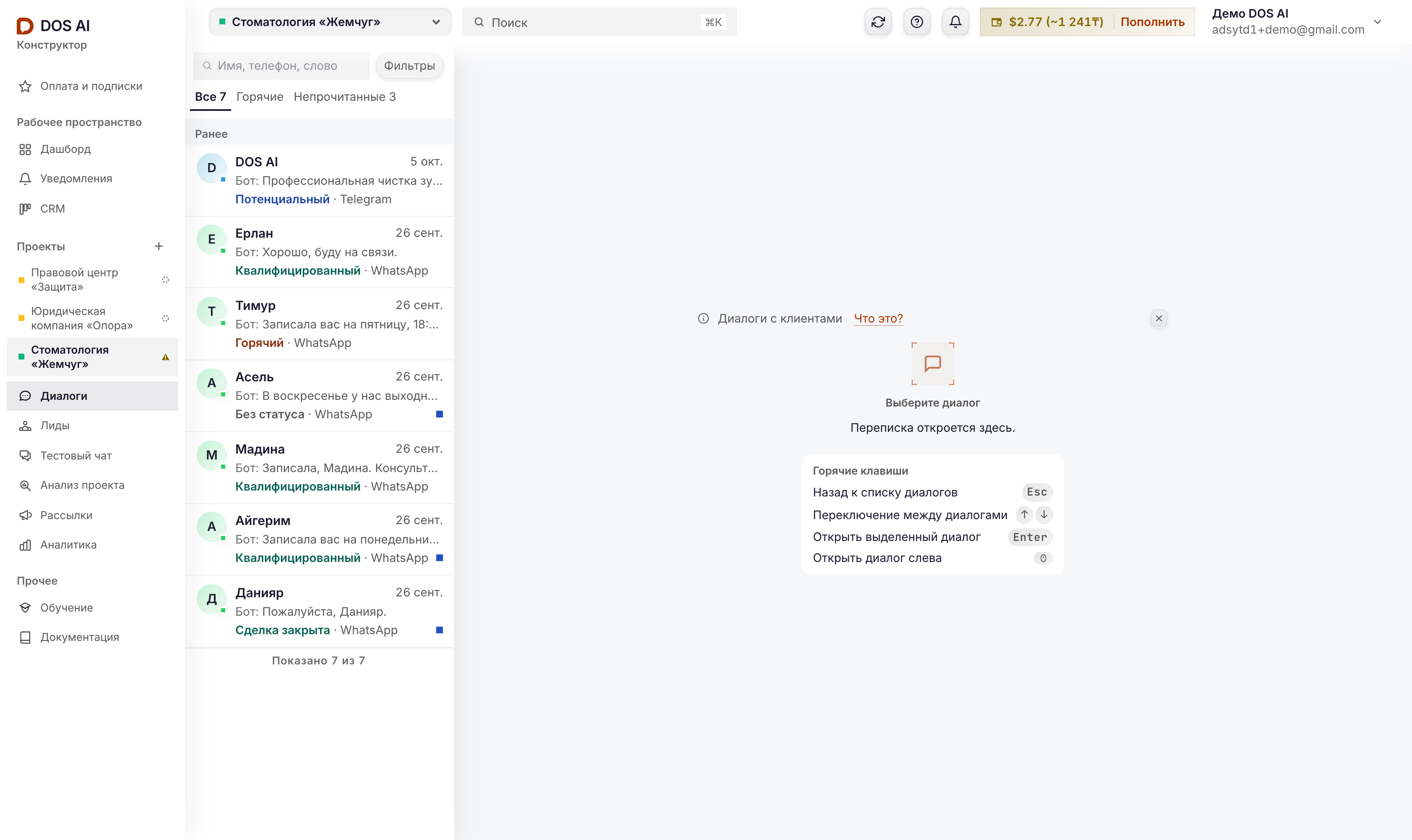The height and width of the screenshot is (840, 1412).
Task: Click the Что это? link
Action: click(878, 318)
